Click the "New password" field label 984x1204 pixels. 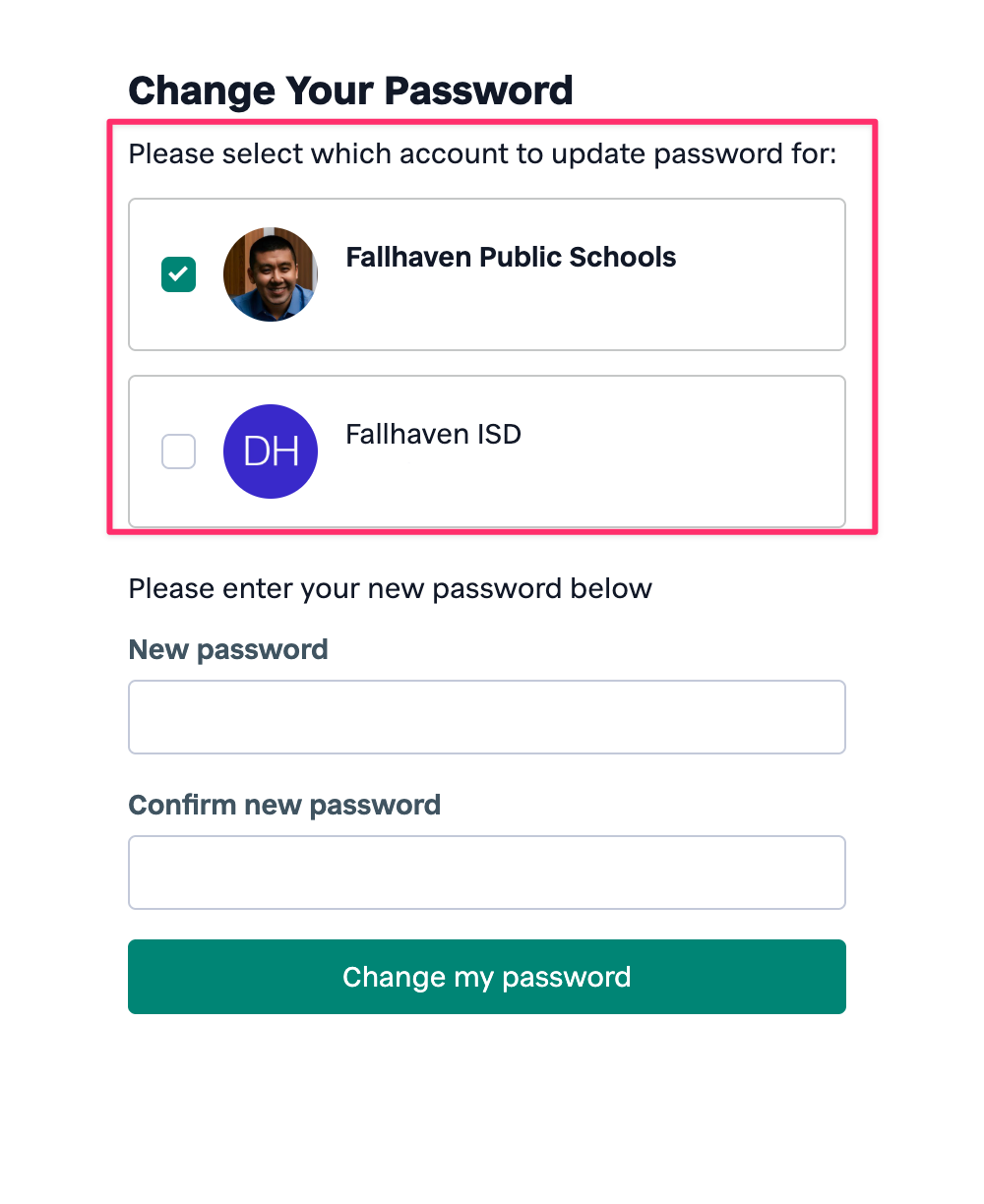tap(228, 649)
